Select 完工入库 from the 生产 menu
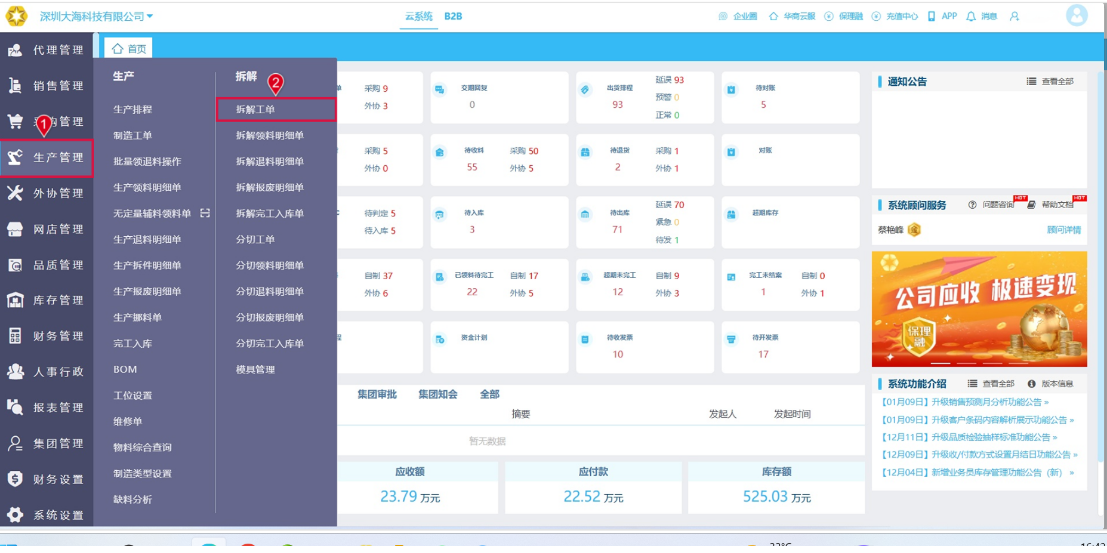 [x=133, y=343]
